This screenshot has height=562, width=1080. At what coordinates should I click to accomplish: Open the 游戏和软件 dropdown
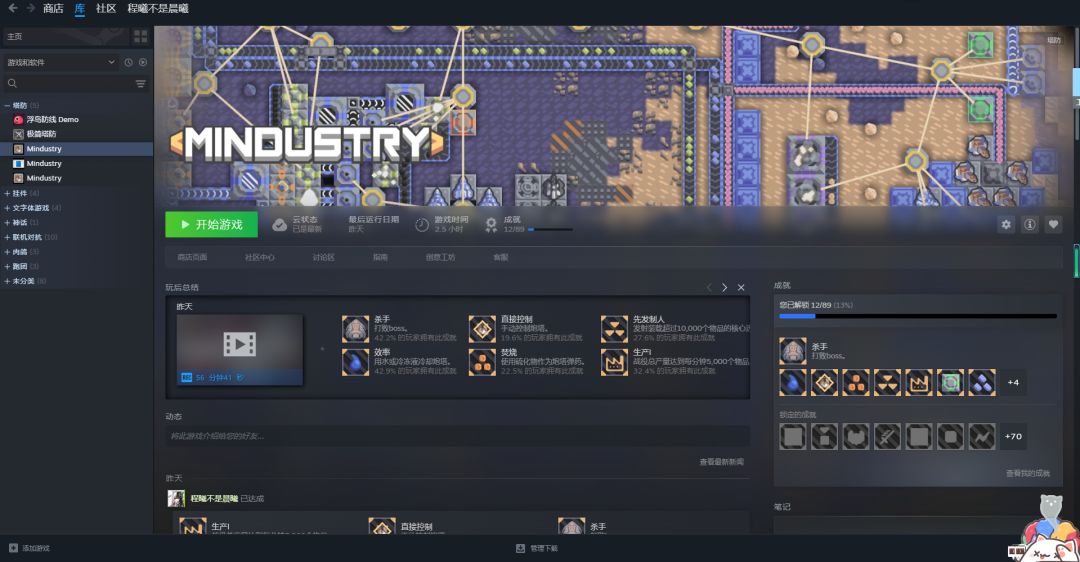coord(61,63)
